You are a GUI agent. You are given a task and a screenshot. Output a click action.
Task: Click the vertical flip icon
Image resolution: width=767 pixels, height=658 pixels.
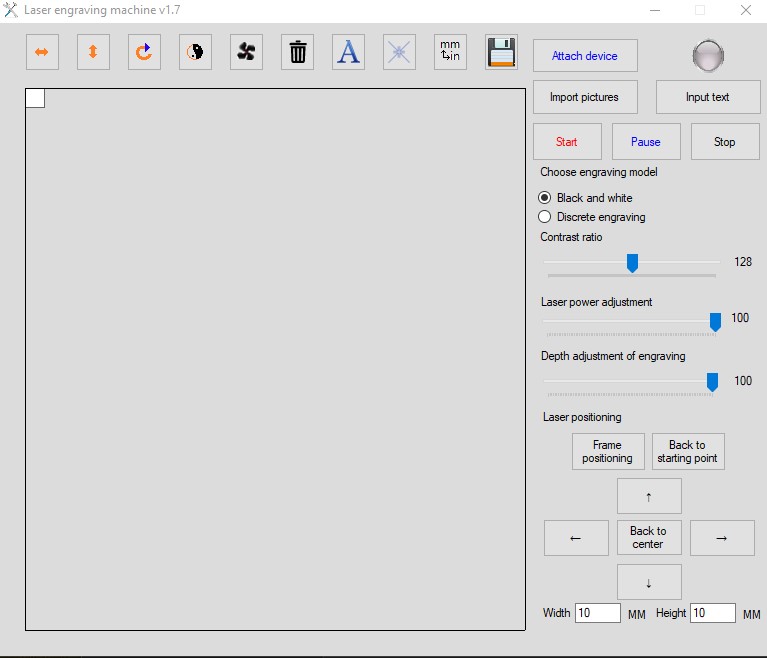point(93,52)
